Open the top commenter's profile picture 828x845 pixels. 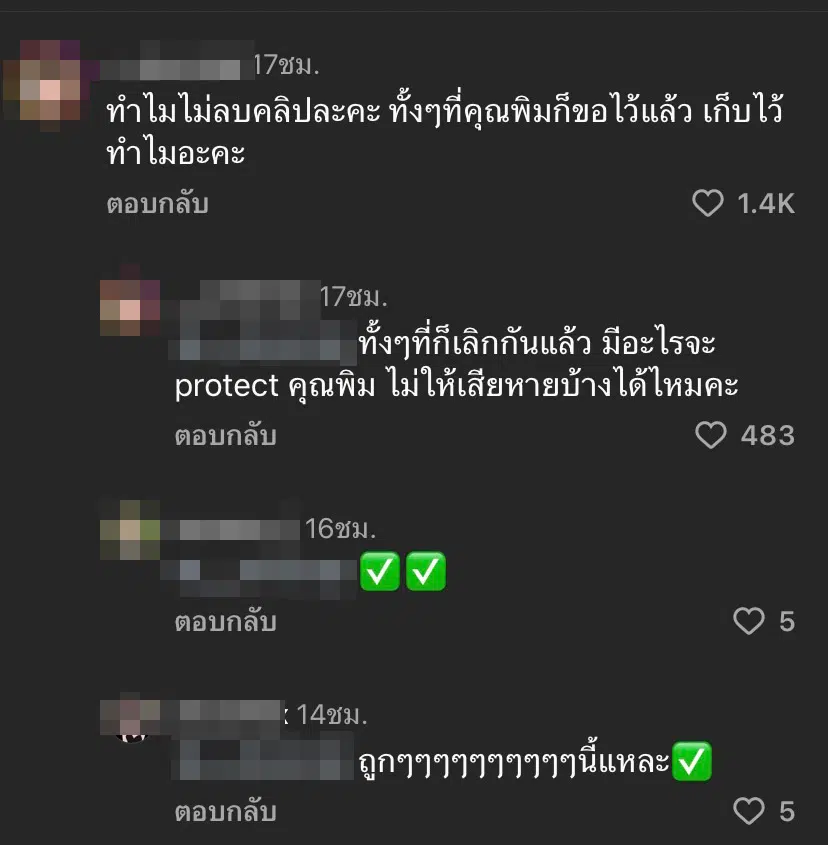50,85
